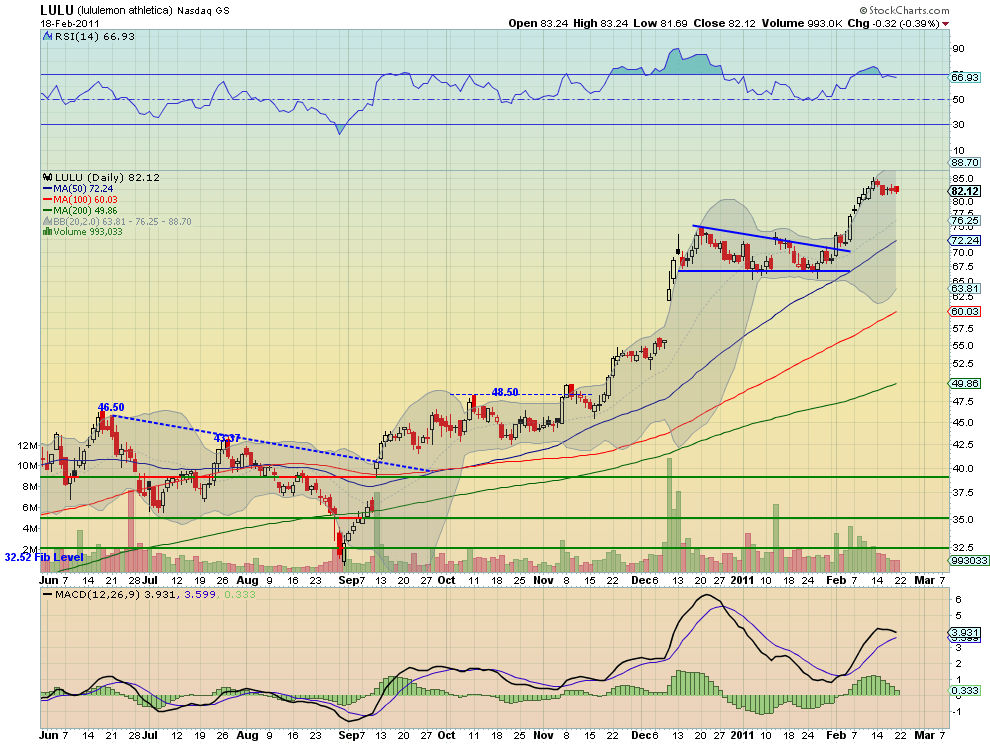The height and width of the screenshot is (744, 990).
Task: Click the 32.52 Fib Level label
Action: pyautogui.click(x=44, y=557)
